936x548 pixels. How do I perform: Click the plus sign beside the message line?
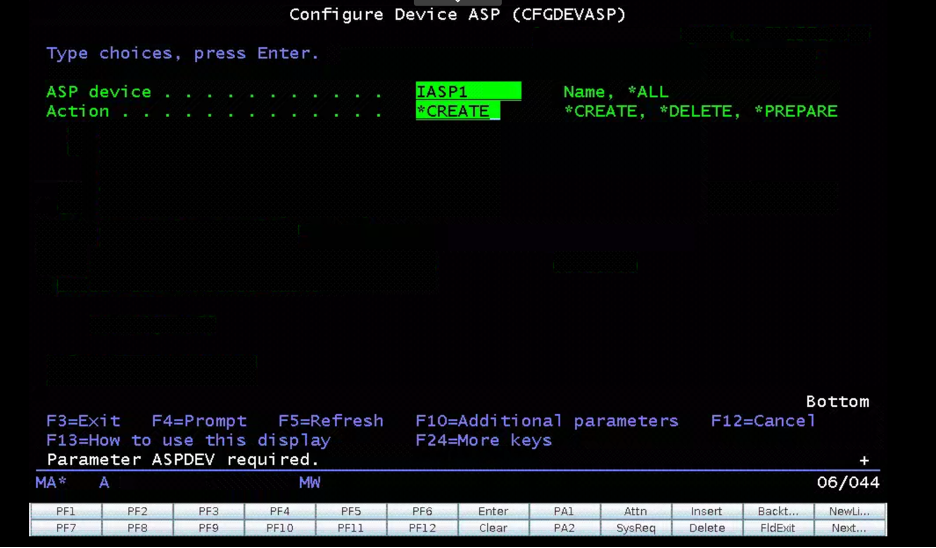[864, 461]
